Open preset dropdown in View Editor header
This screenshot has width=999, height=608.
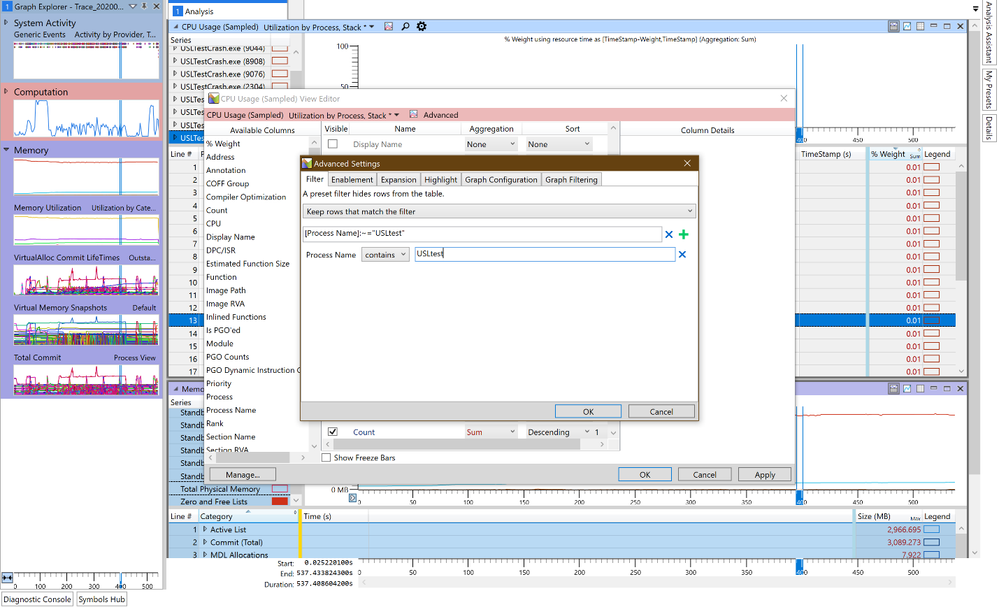click(x=397, y=115)
